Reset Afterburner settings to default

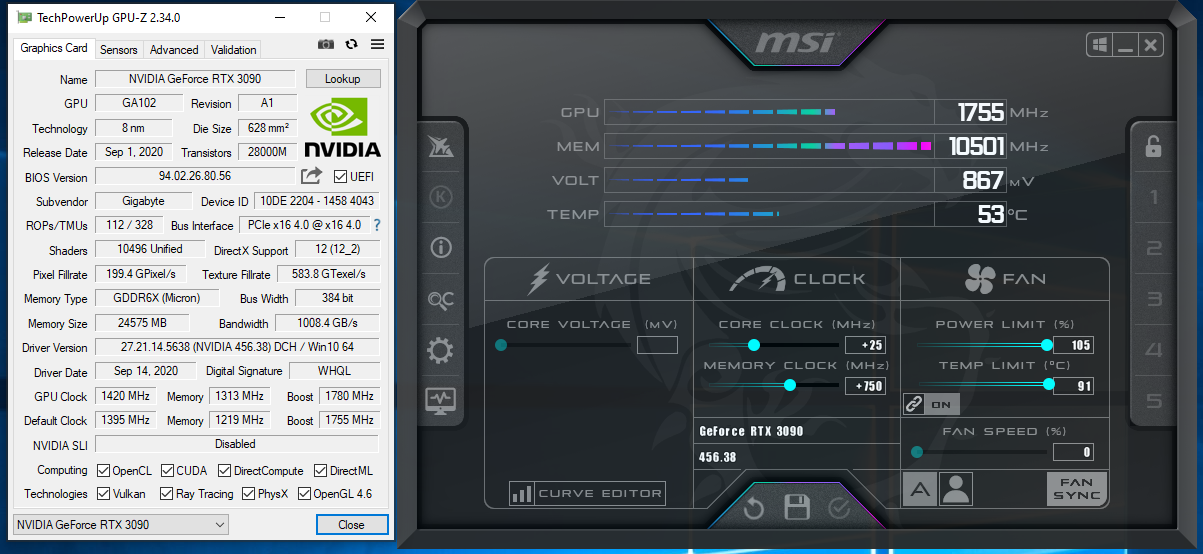click(x=754, y=509)
